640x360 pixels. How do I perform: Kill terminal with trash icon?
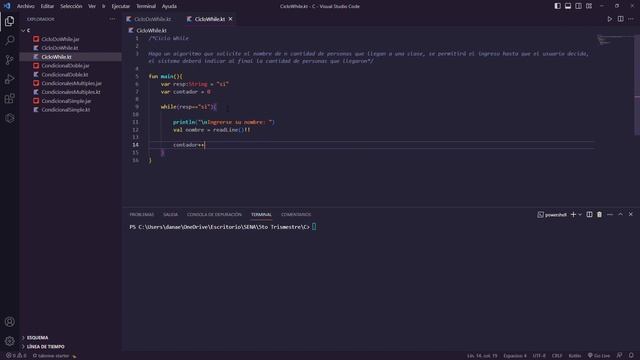coord(599,214)
